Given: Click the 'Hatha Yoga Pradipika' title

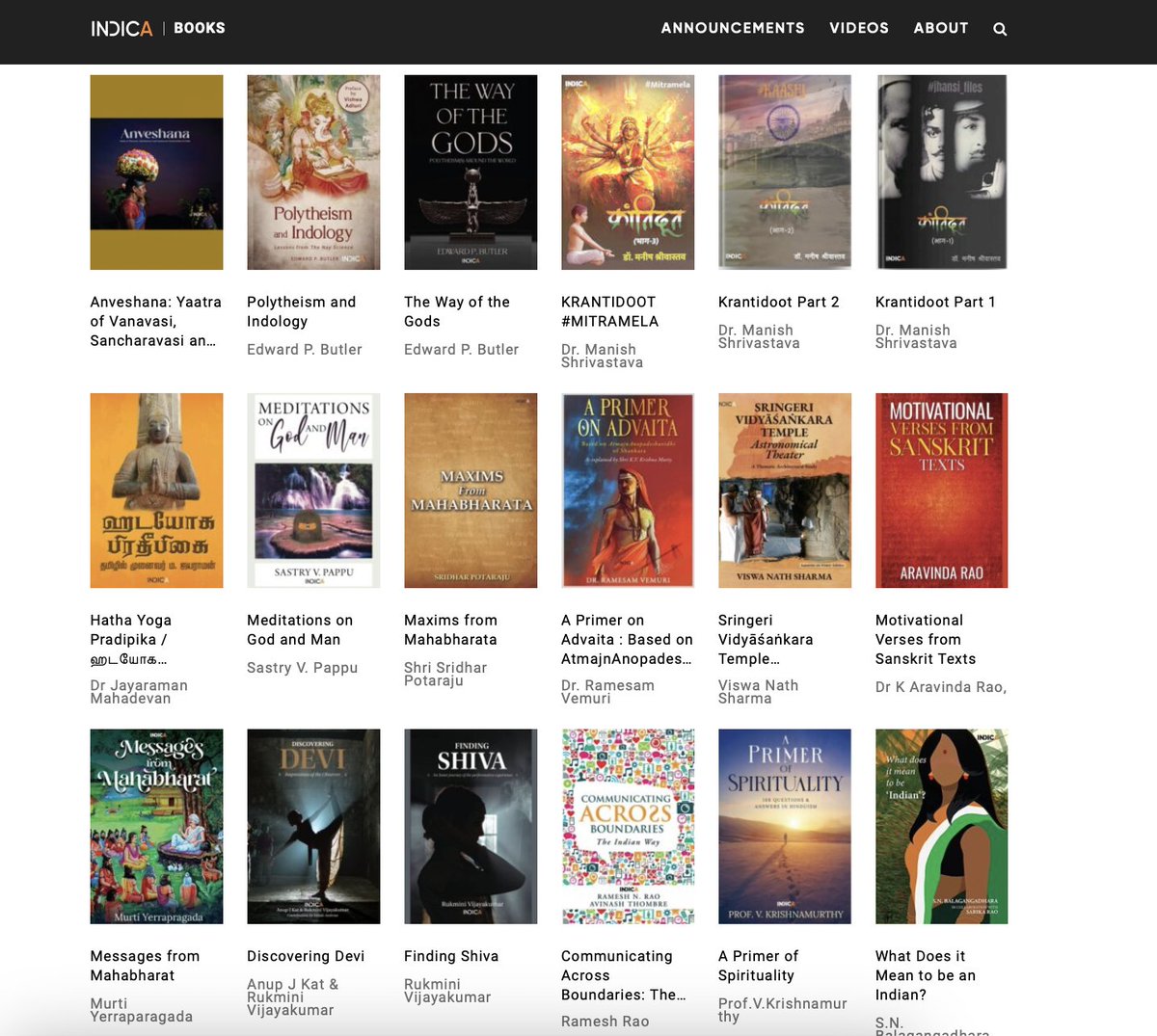Looking at the screenshot, I should [131, 640].
